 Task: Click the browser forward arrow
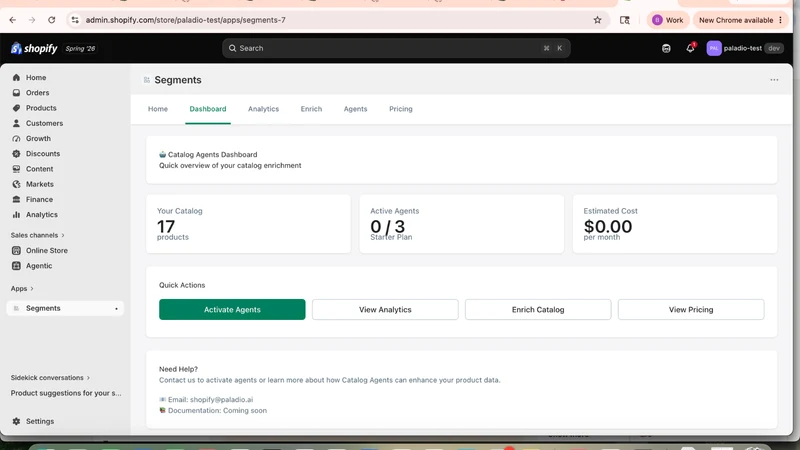click(32, 20)
